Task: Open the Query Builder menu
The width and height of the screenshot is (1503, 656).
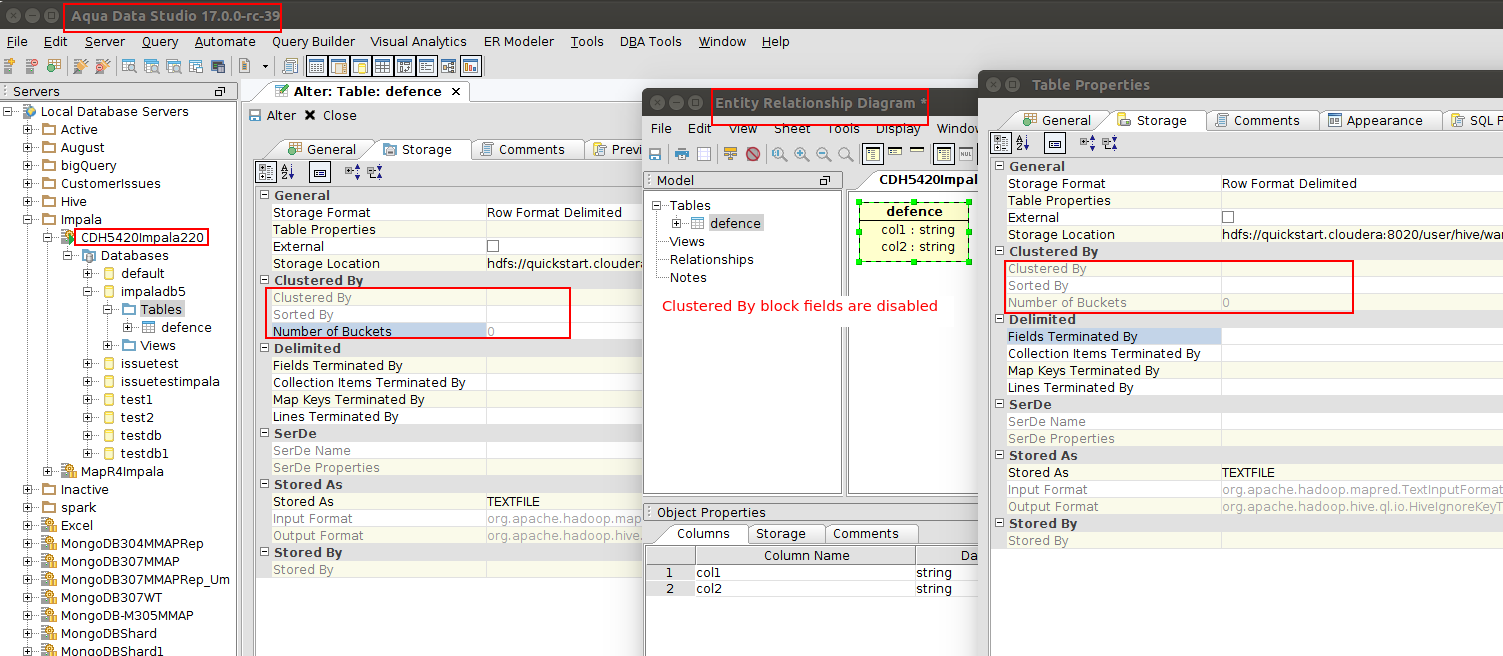Action: click(x=313, y=41)
